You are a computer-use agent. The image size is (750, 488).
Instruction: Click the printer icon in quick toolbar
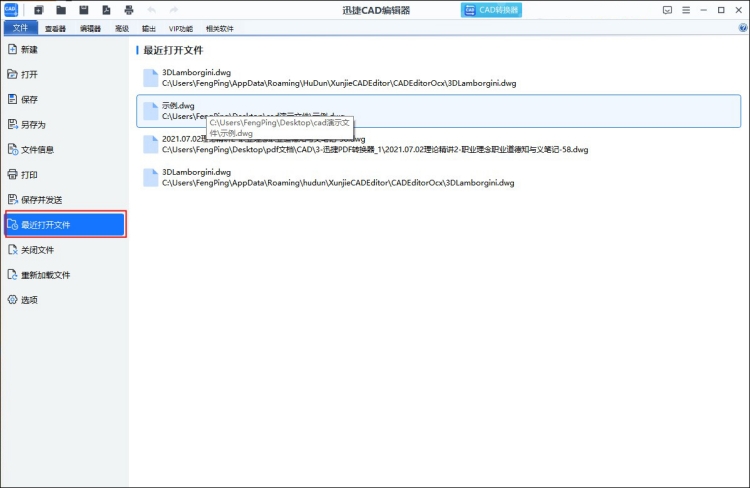[129, 10]
